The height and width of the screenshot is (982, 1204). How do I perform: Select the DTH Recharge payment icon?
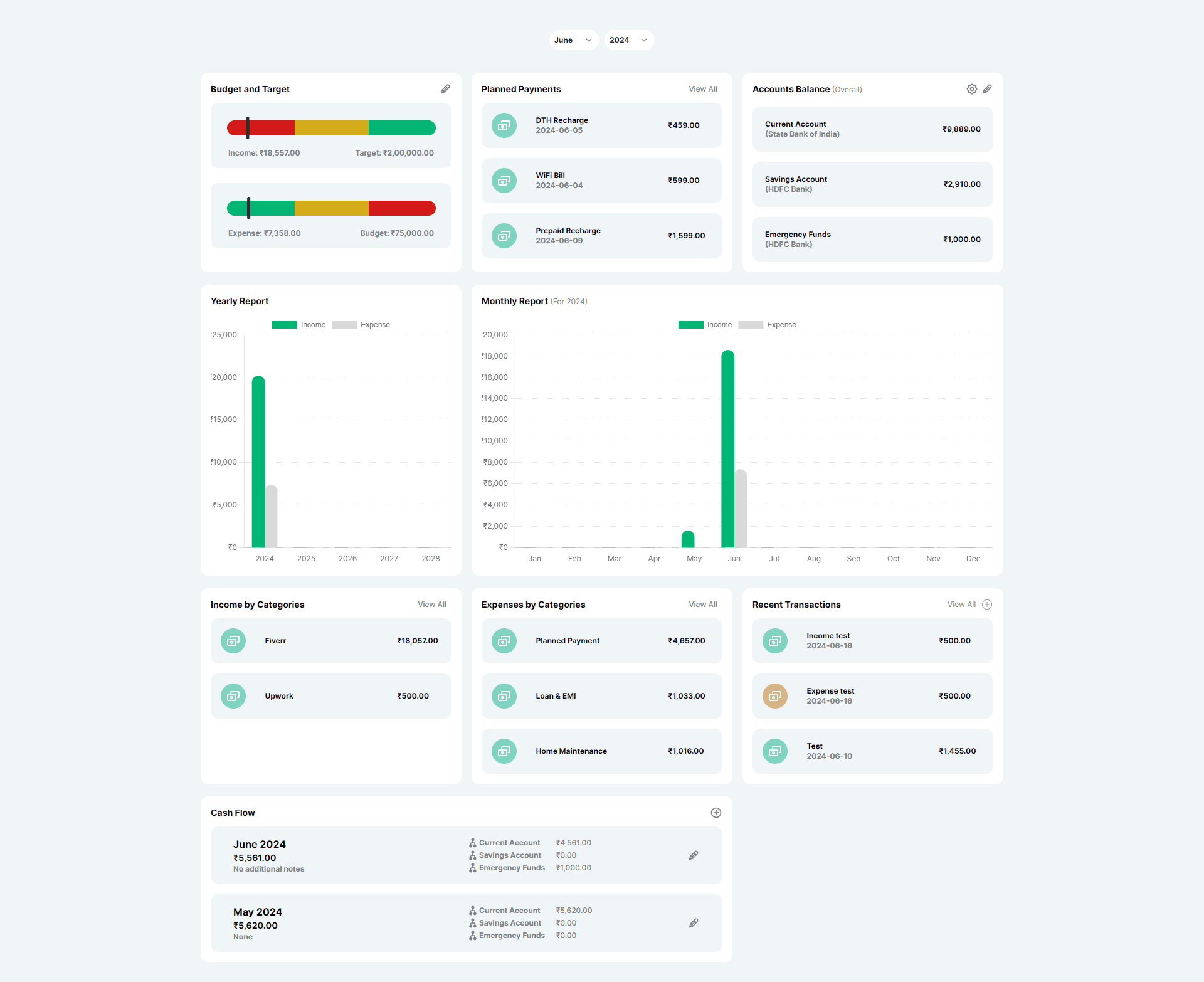coord(504,125)
